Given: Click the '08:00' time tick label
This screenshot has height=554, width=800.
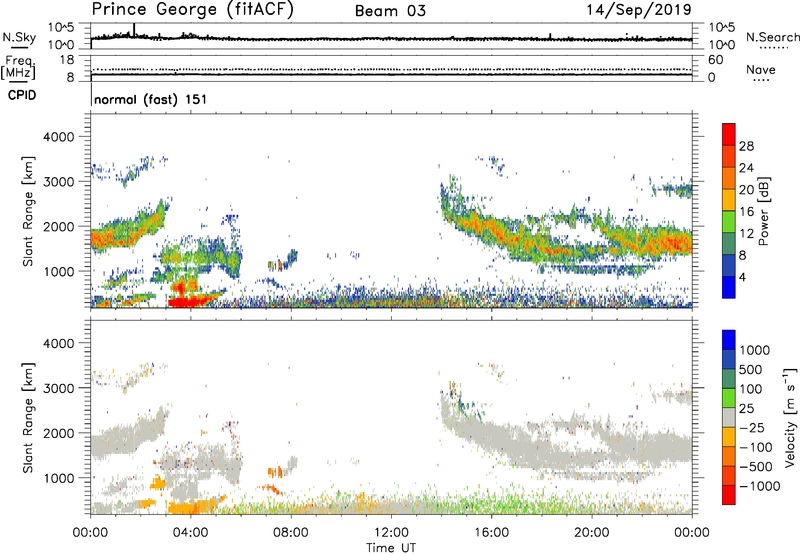Looking at the screenshot, I should (x=291, y=533).
